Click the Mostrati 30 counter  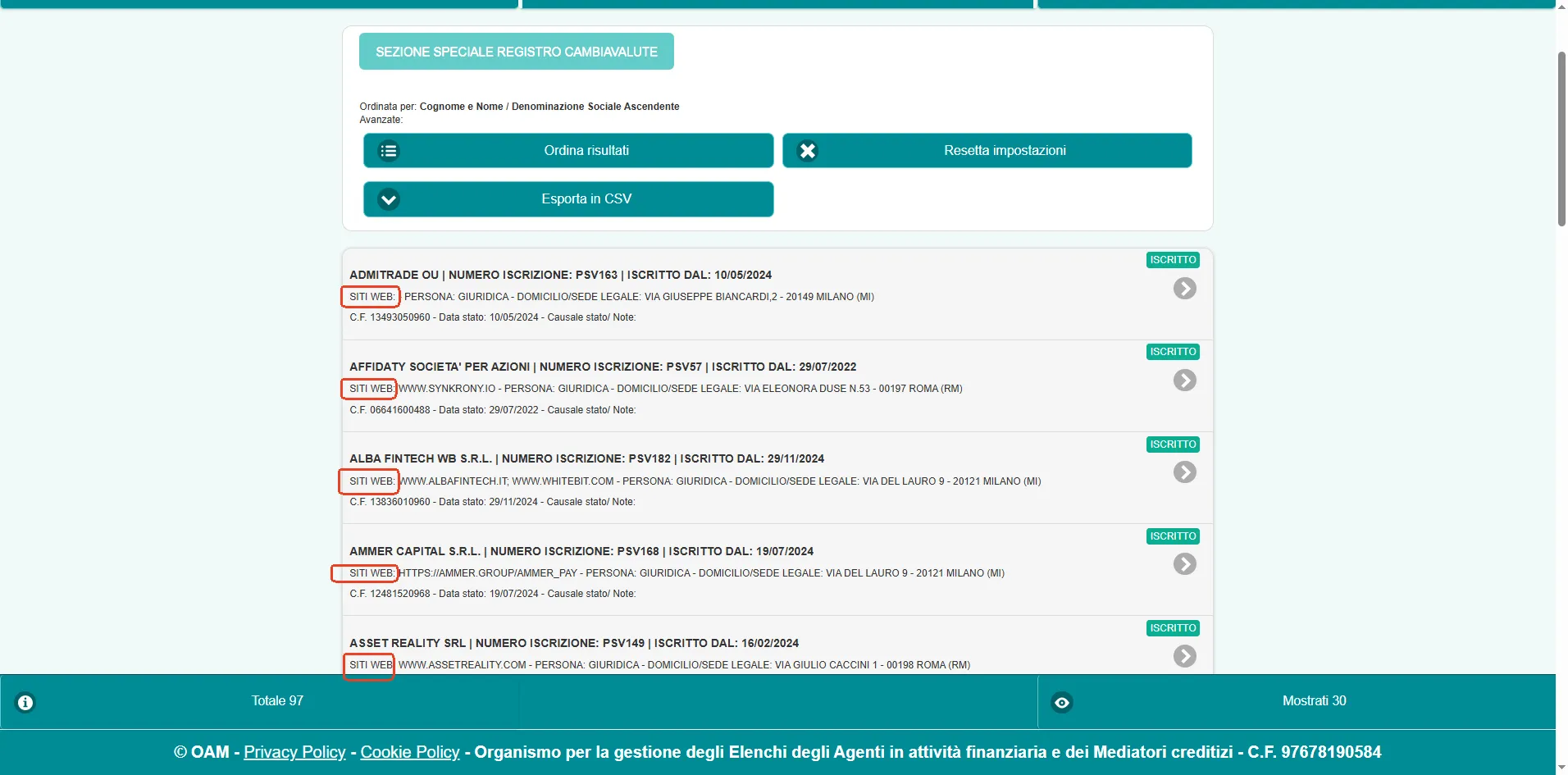pos(1314,701)
